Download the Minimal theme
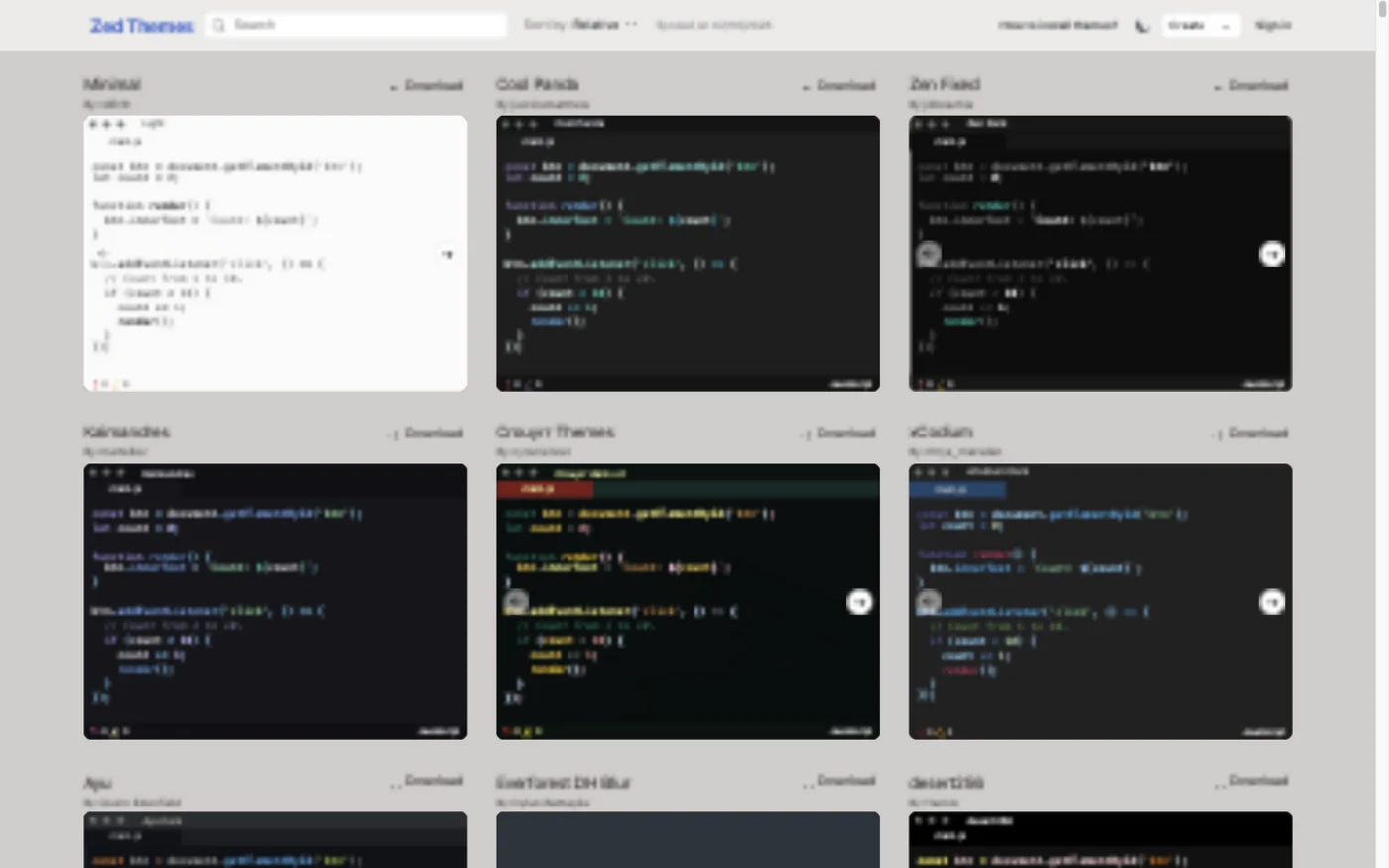 tap(427, 85)
